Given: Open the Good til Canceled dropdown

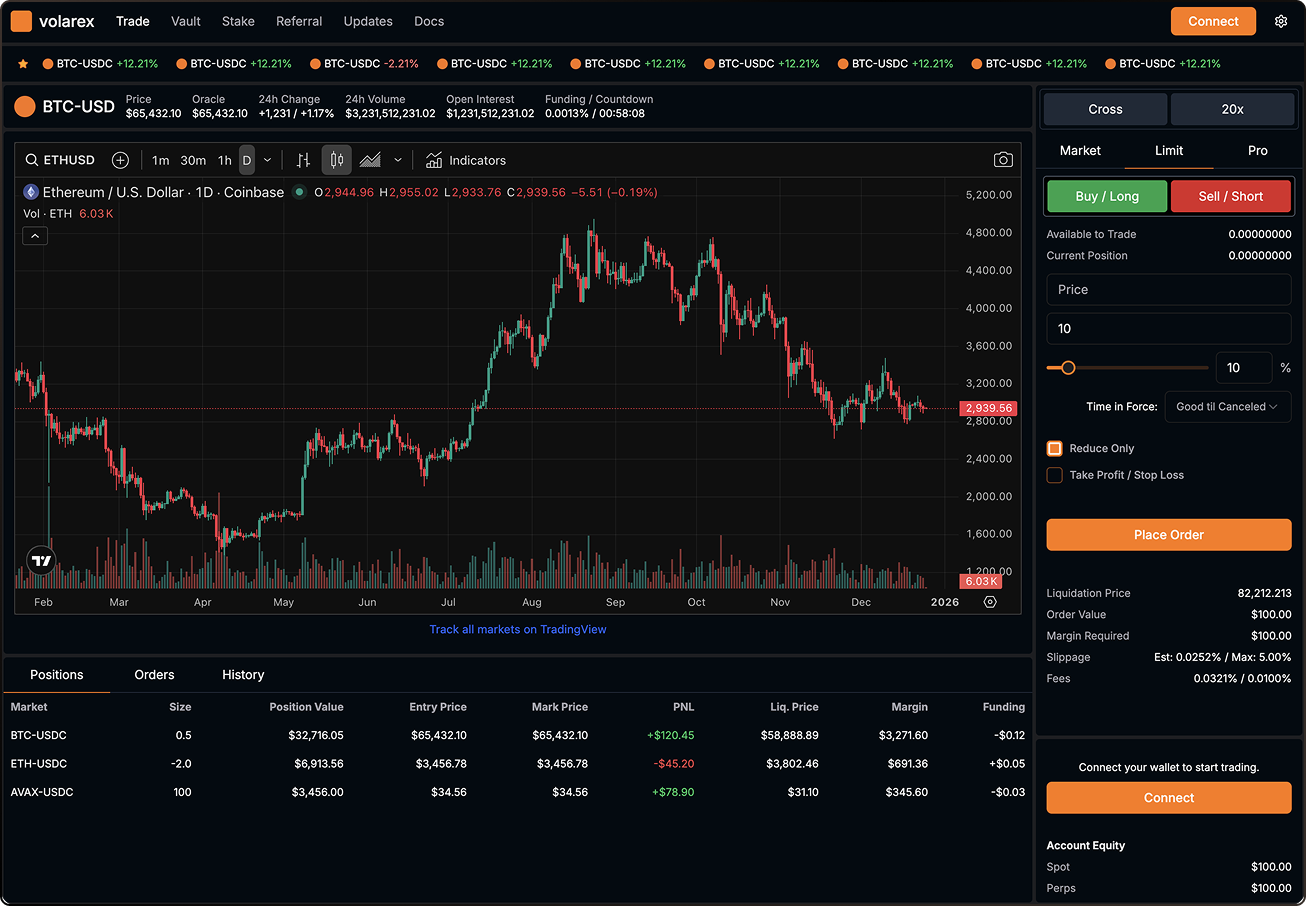Looking at the screenshot, I should click(x=1227, y=406).
